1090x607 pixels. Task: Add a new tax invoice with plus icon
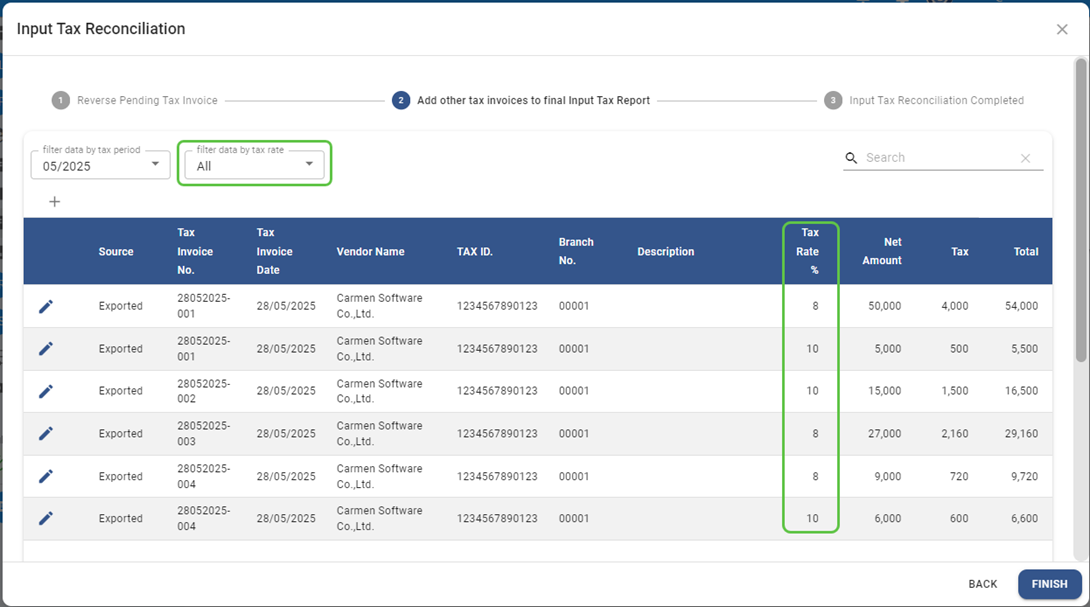(55, 202)
